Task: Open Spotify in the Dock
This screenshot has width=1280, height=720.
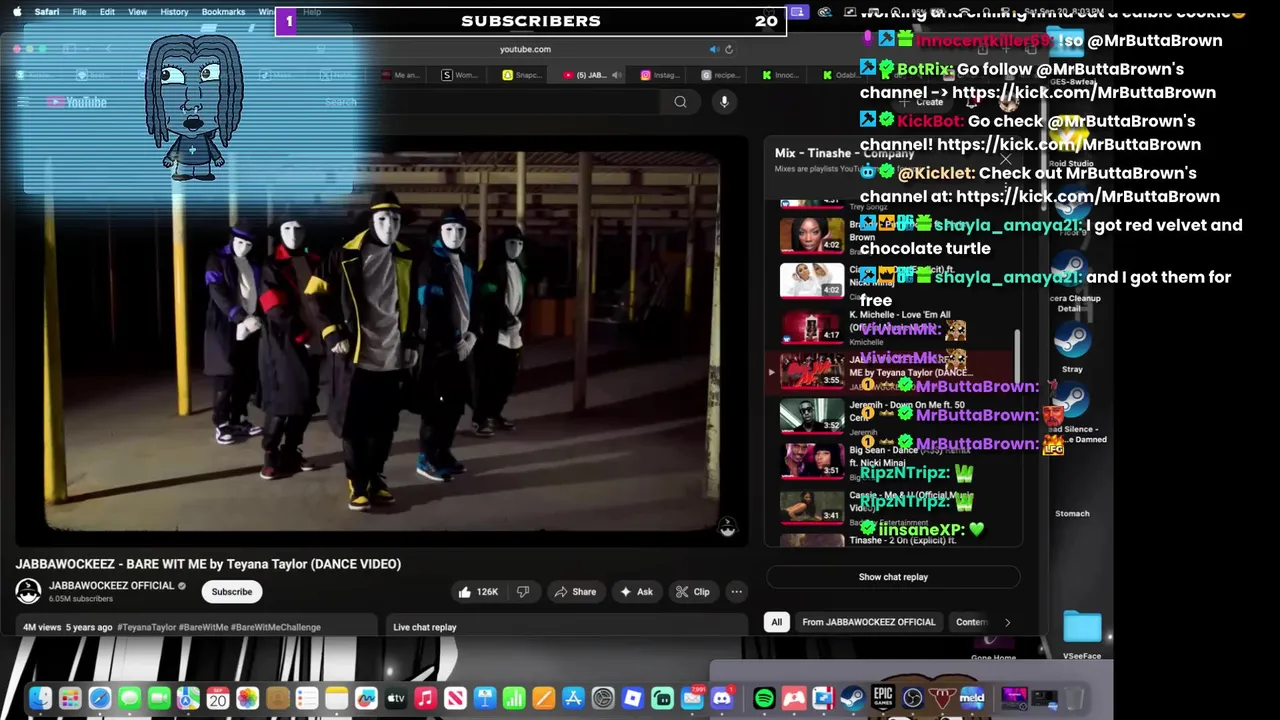Action: coord(764,698)
